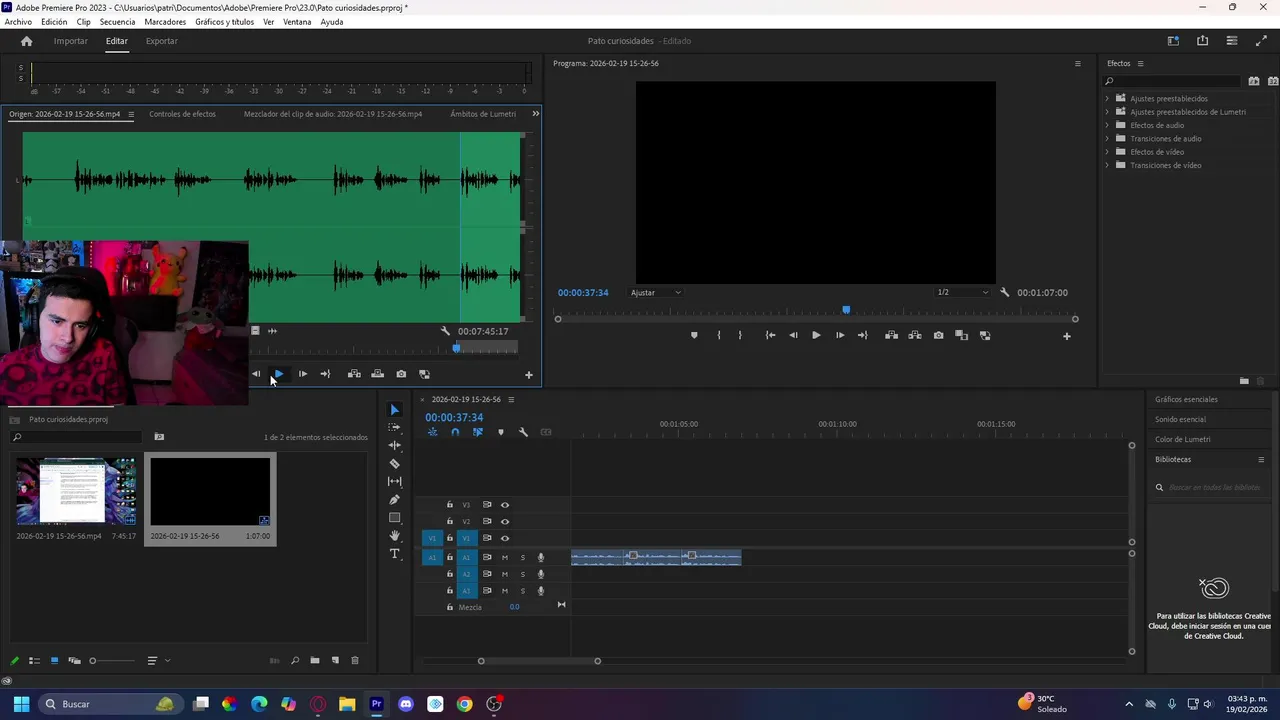Open the Secuencia menu
The width and height of the screenshot is (1280, 720).
117,21
